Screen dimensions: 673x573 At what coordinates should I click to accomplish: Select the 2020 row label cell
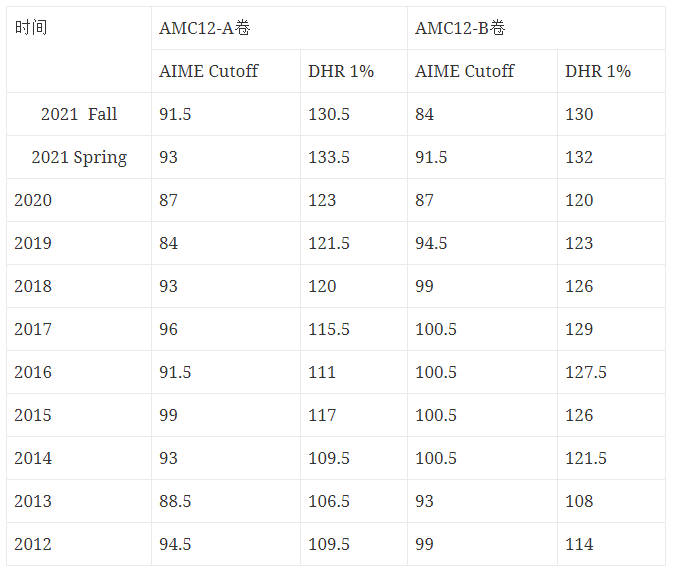79,200
